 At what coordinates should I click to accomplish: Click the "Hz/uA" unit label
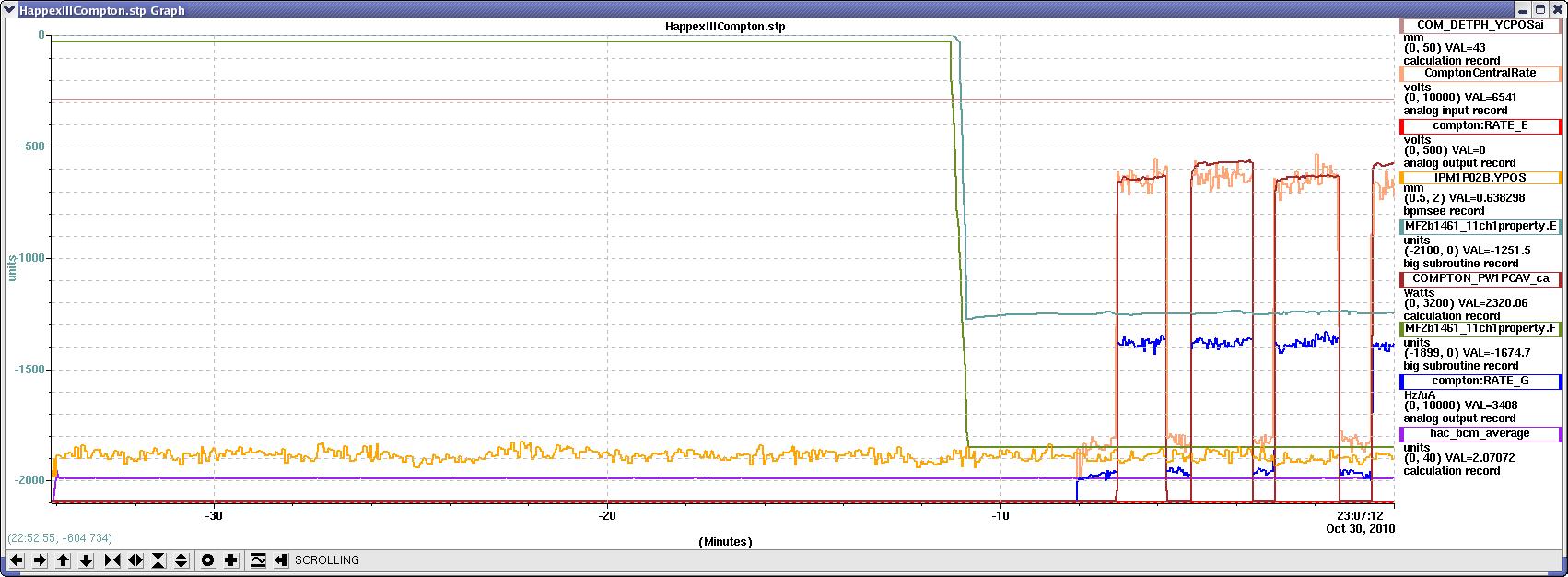tap(1419, 394)
